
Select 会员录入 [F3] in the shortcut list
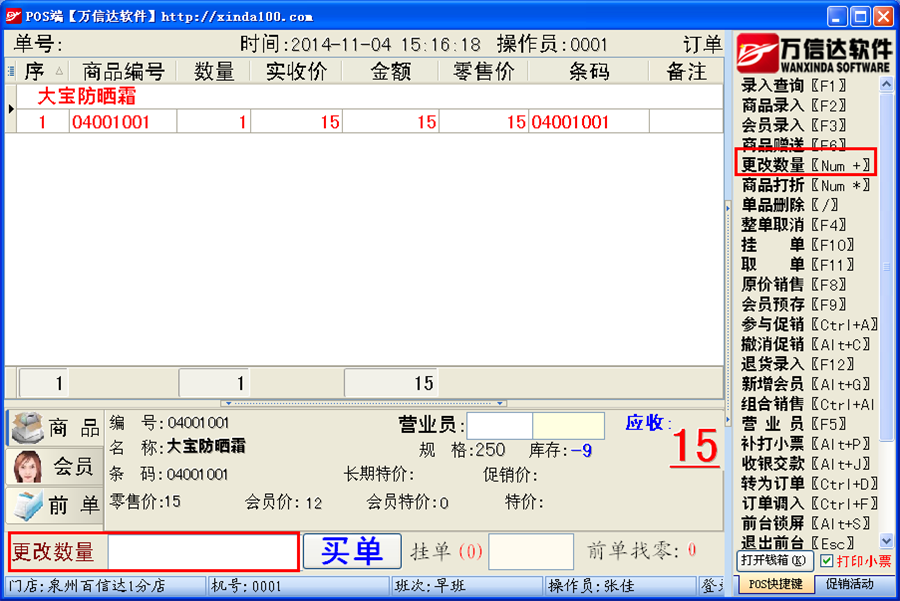(794, 125)
